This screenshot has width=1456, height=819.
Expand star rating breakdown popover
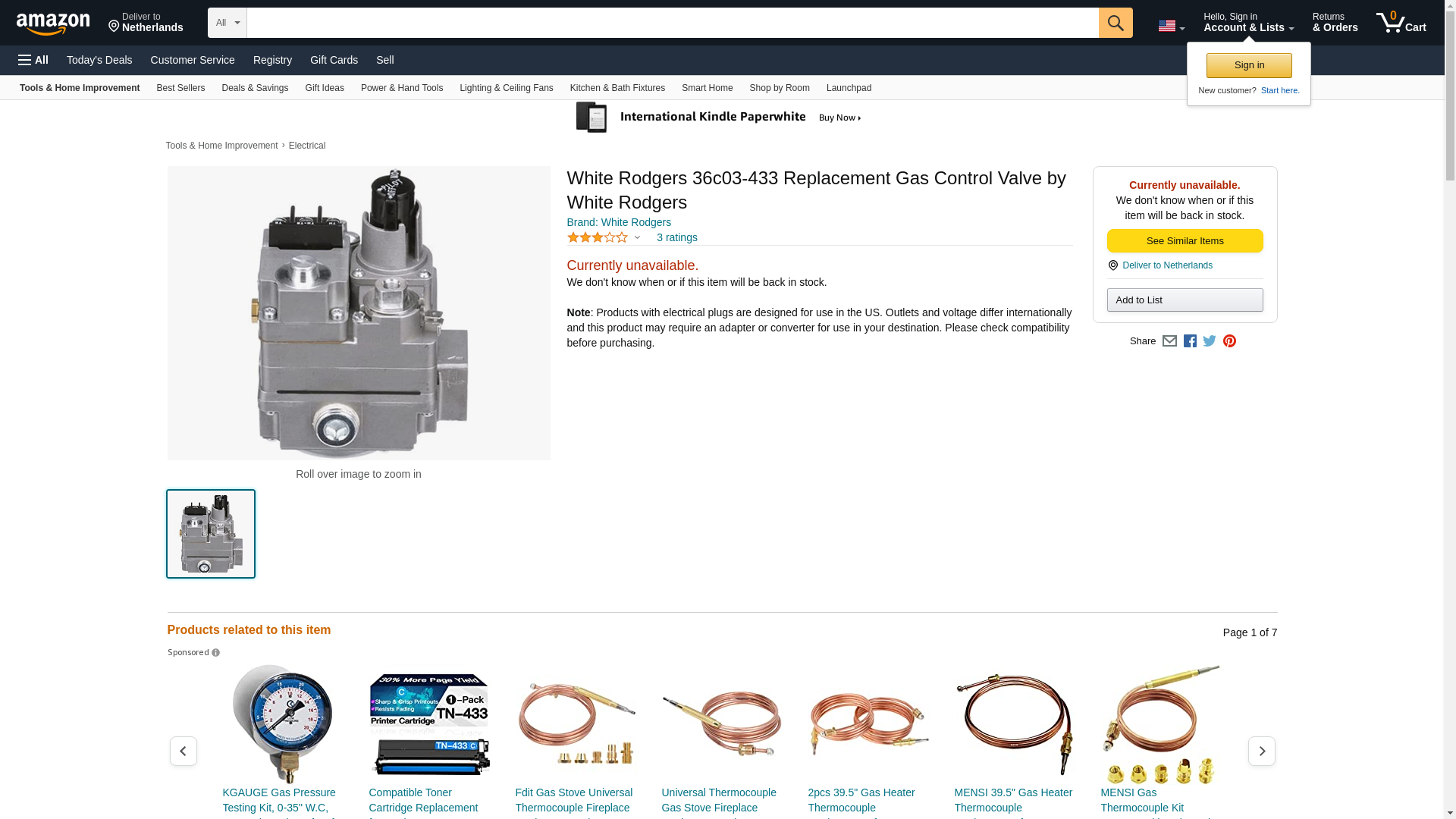click(x=637, y=238)
